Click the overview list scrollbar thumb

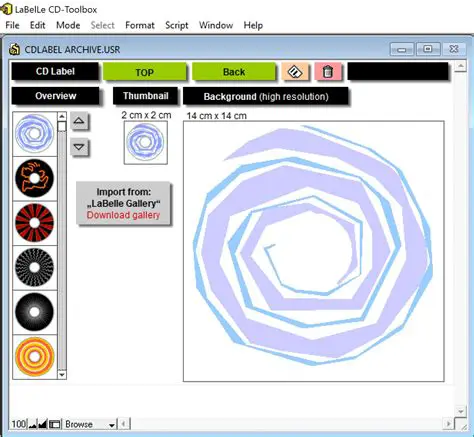point(62,126)
